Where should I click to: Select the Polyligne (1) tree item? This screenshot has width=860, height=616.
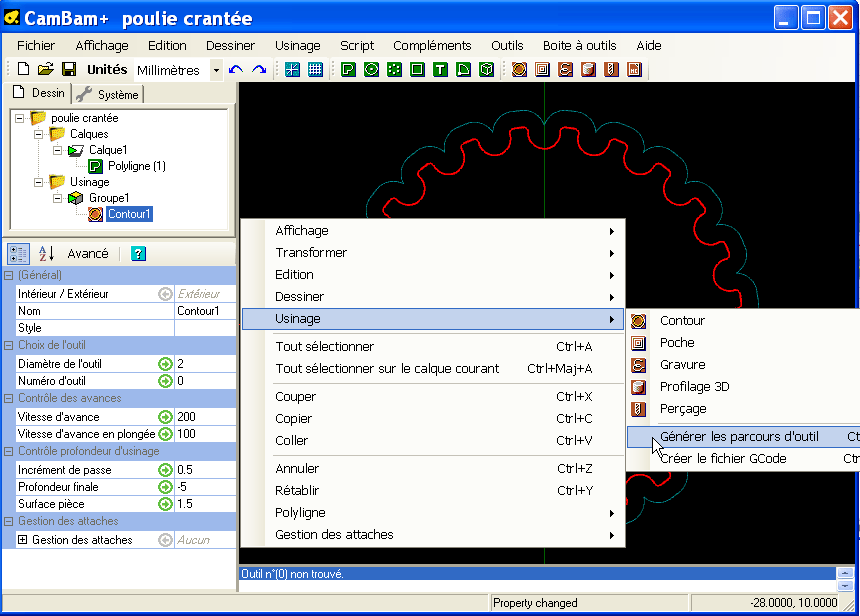click(x=137, y=166)
